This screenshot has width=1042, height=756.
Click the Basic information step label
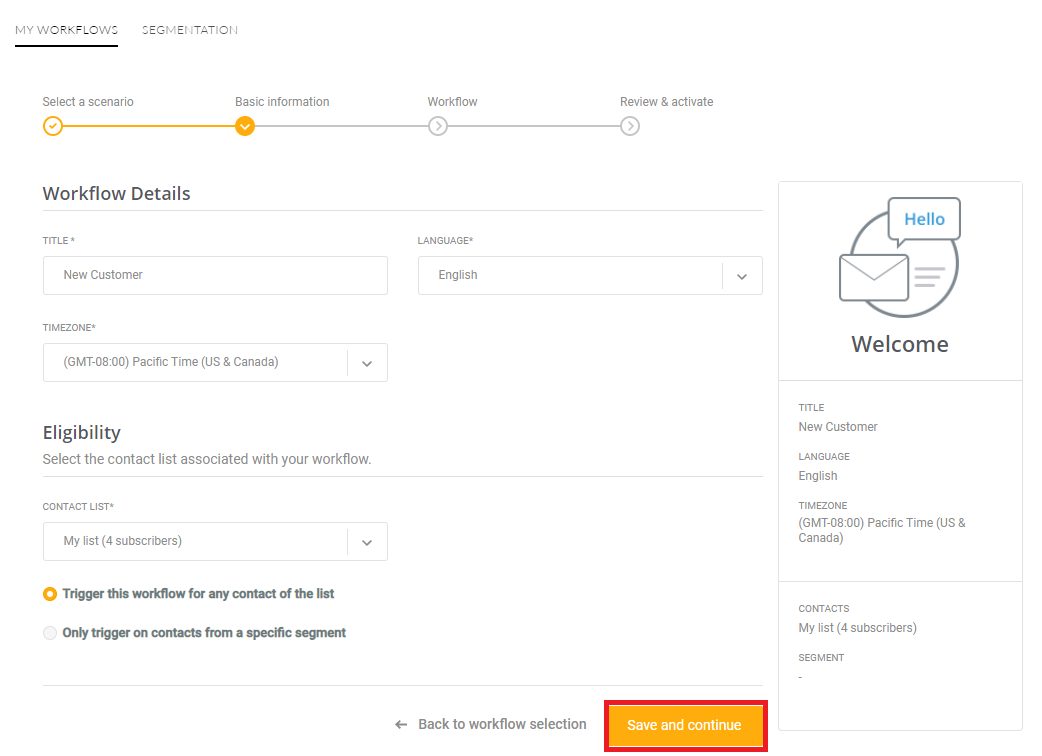282,102
